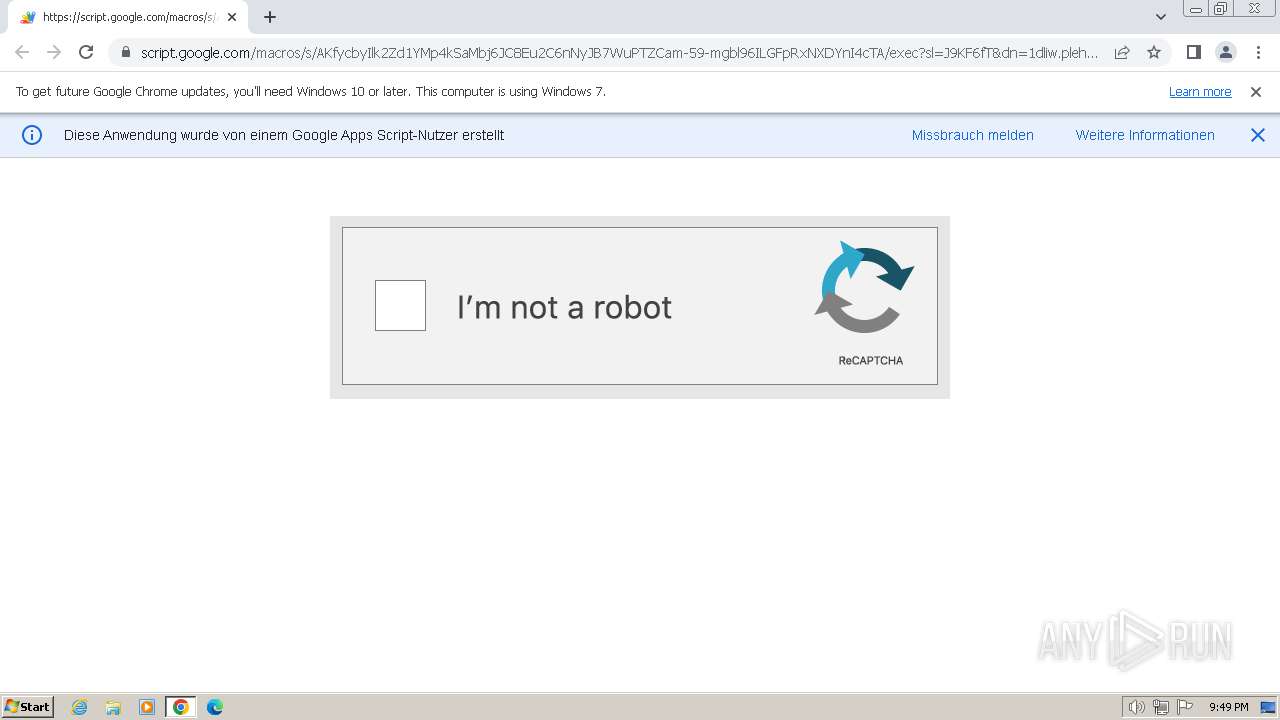Click the ReCAPTCHA arrows logo
This screenshot has height=720, width=1280.
coord(864,287)
